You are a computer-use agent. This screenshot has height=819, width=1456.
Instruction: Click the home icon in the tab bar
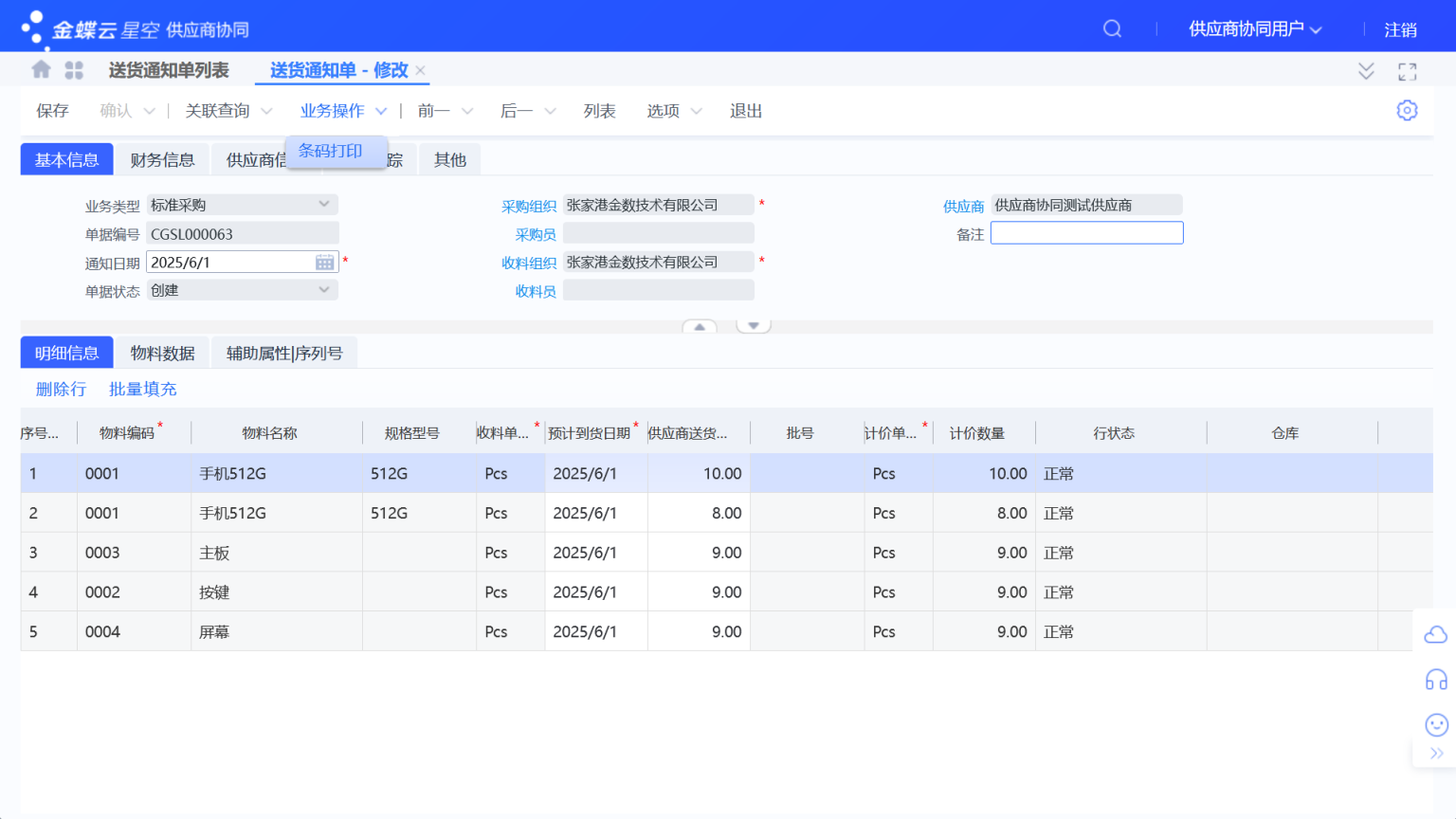coord(40,70)
